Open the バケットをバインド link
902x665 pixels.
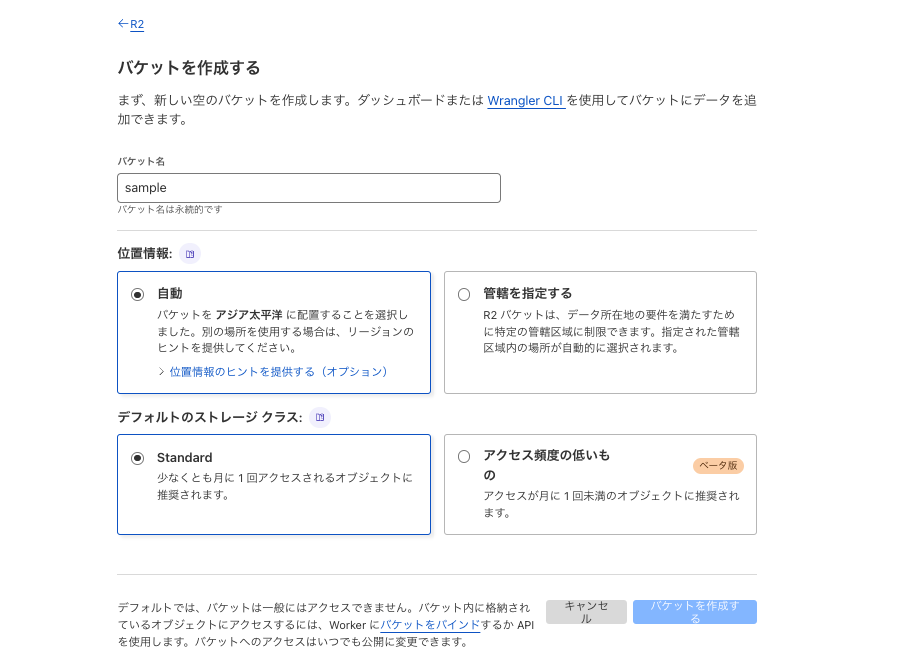click(x=430, y=625)
